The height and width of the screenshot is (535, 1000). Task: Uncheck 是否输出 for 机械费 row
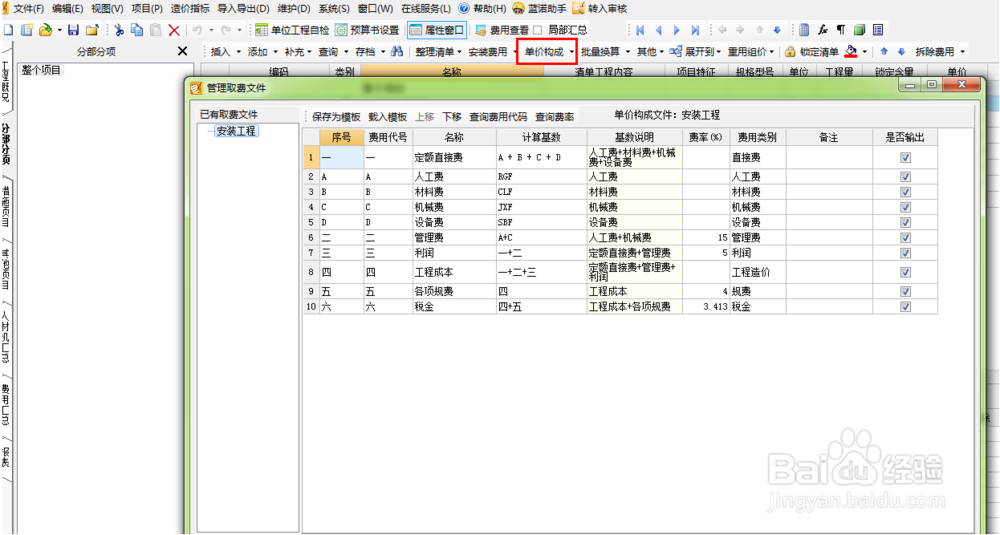[905, 207]
